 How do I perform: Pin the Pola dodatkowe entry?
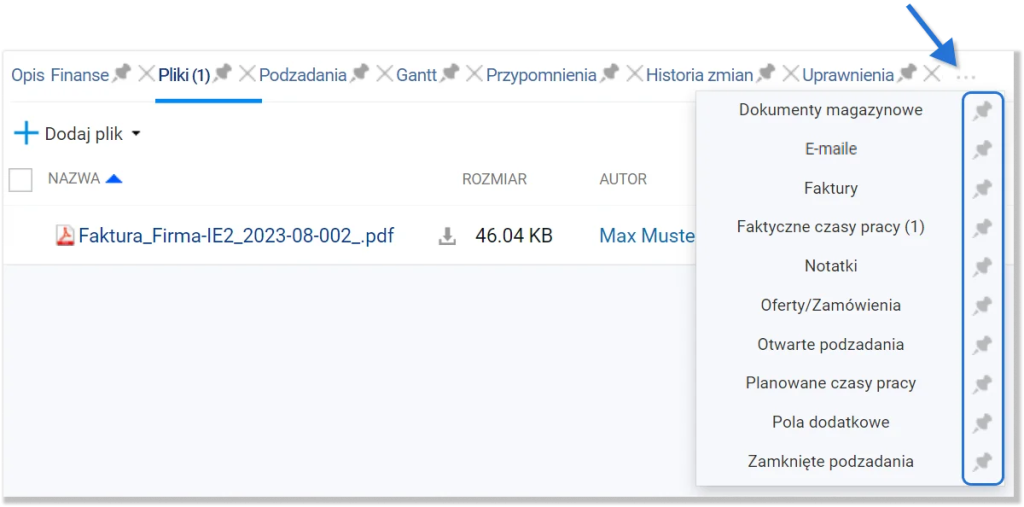(982, 423)
